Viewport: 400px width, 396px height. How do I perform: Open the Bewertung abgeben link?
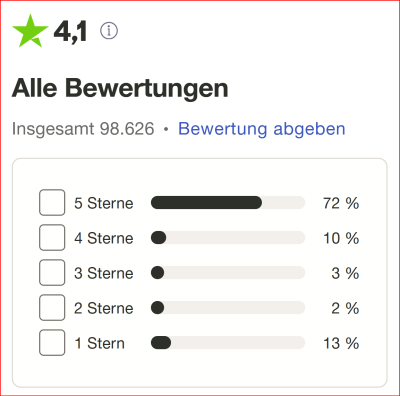262,129
